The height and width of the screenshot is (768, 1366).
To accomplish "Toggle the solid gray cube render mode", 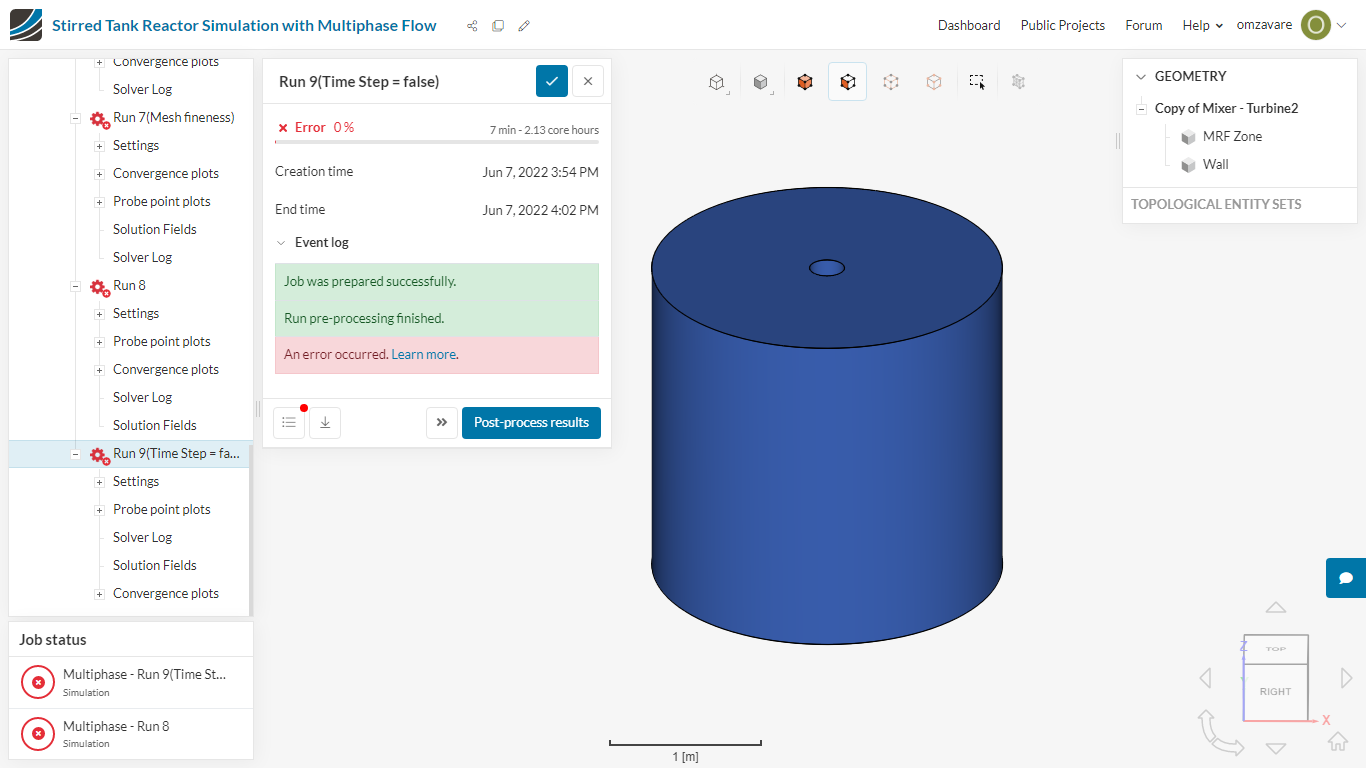I will 760,82.
